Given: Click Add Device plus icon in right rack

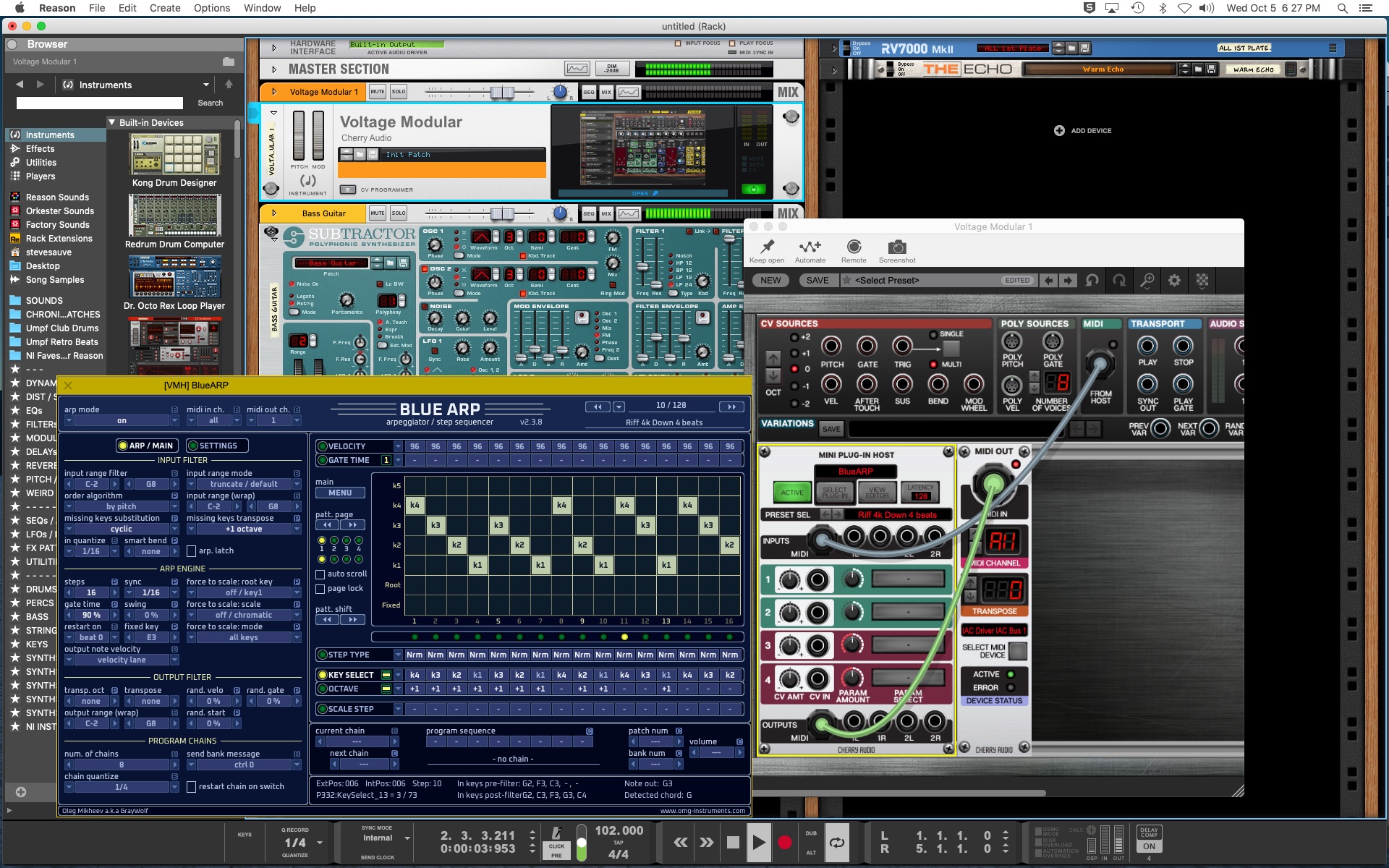Looking at the screenshot, I should pyautogui.click(x=1059, y=131).
